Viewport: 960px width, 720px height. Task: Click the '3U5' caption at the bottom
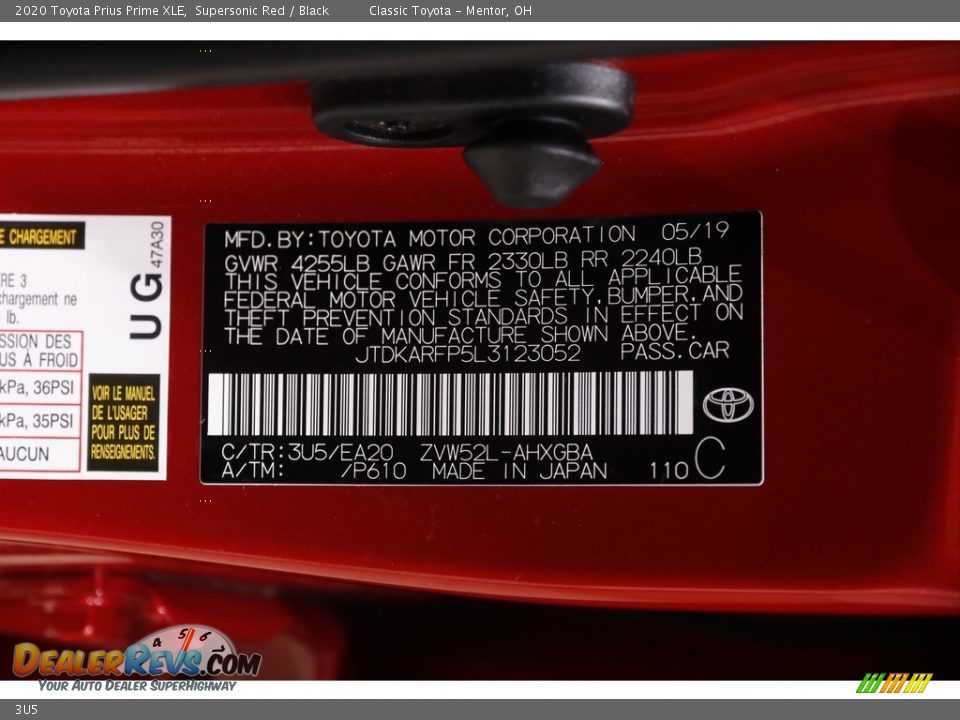click(26, 710)
